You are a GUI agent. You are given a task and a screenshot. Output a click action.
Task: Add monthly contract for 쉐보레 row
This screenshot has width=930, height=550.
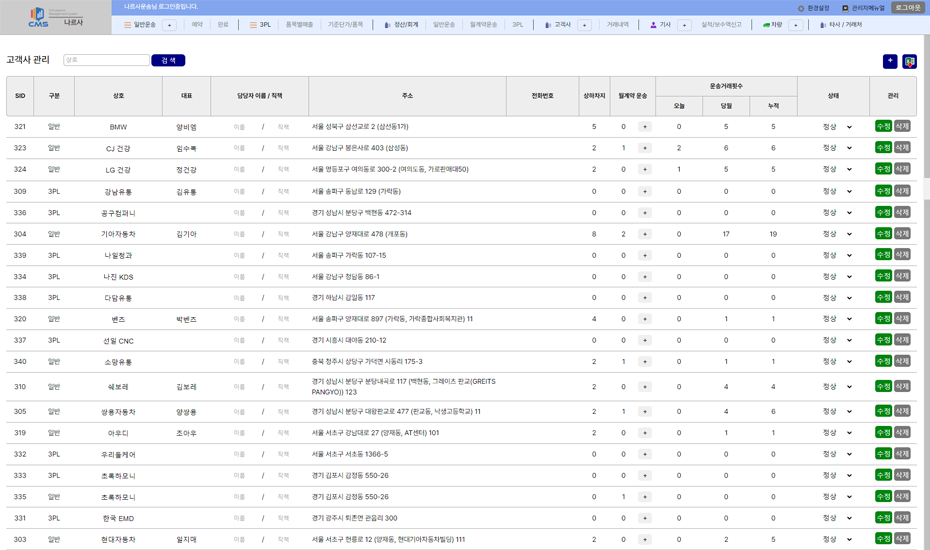(x=645, y=387)
